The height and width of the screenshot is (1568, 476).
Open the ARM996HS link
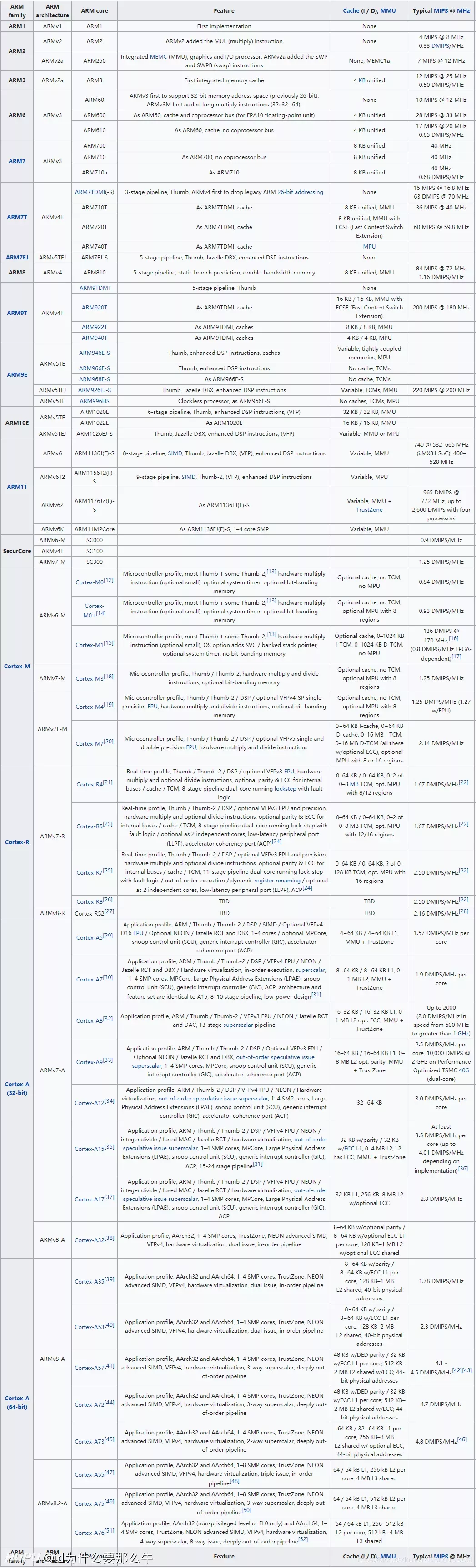(95, 401)
